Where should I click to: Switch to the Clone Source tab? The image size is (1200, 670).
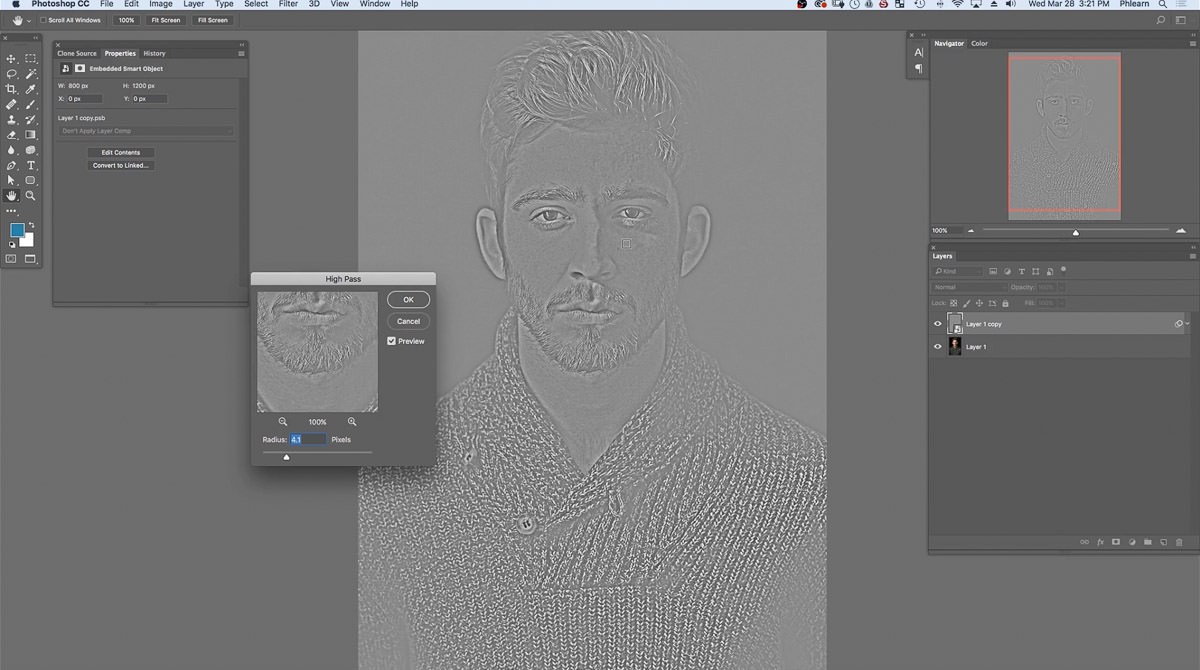(77, 53)
